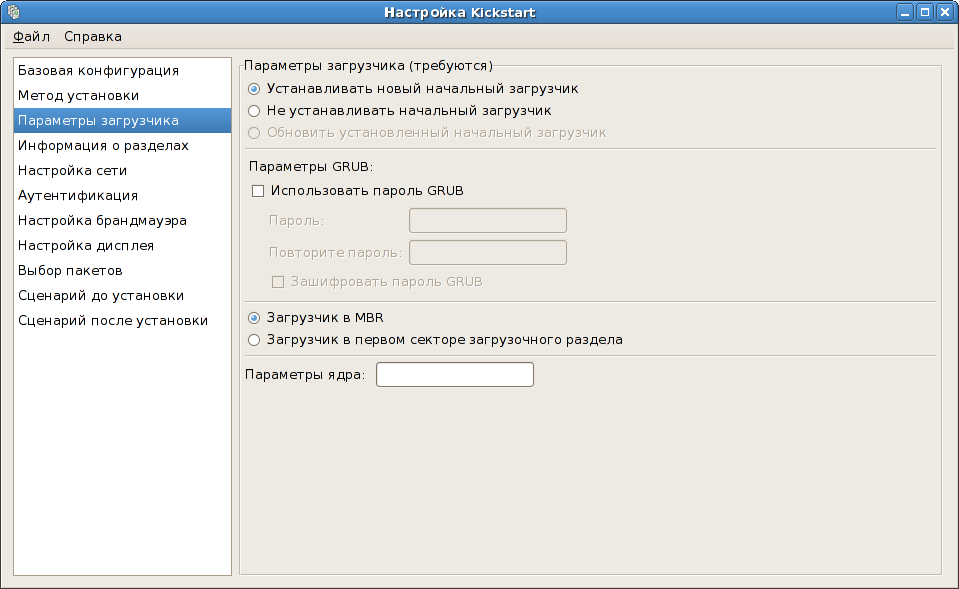The height and width of the screenshot is (589, 959).
Task: Select "Настройка брандмауэра" in the sidebar
Action: pos(100,220)
